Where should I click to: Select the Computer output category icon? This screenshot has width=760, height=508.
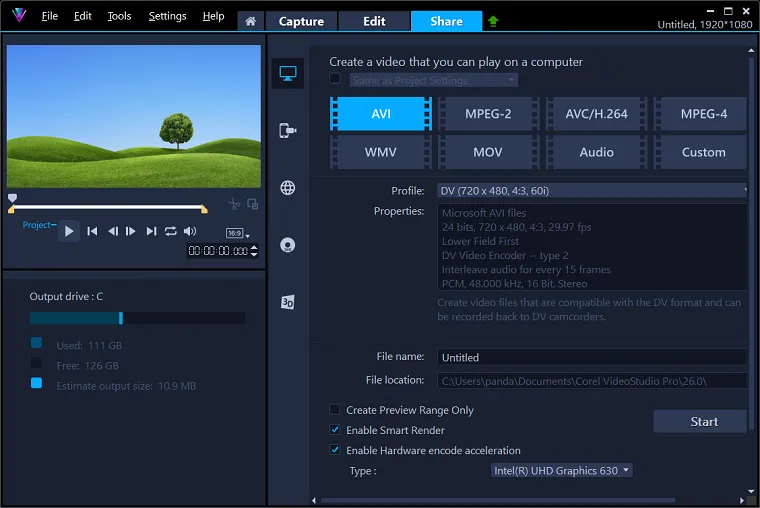(x=288, y=73)
